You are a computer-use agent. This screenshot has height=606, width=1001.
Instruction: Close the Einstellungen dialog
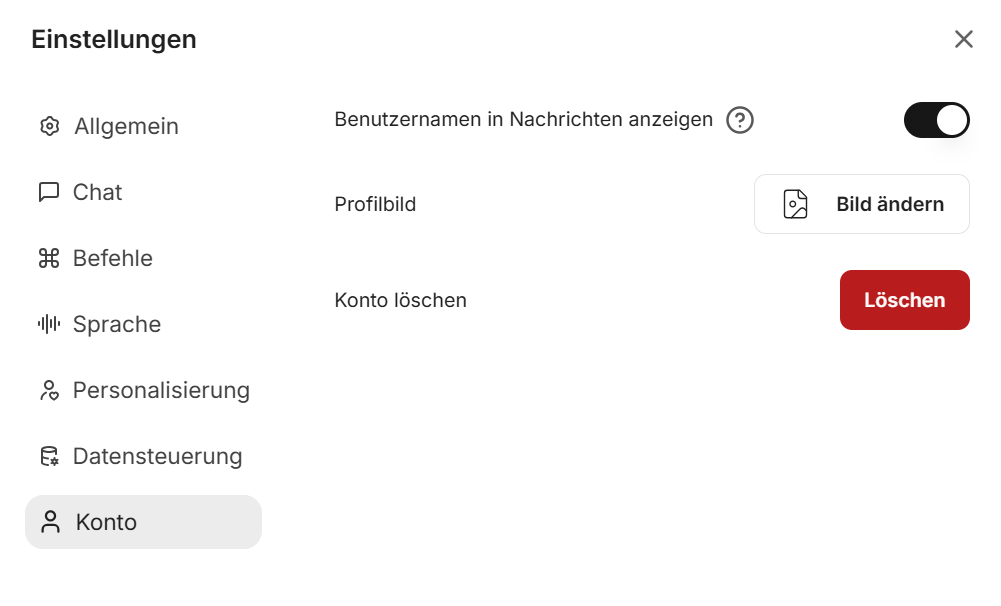[963, 39]
